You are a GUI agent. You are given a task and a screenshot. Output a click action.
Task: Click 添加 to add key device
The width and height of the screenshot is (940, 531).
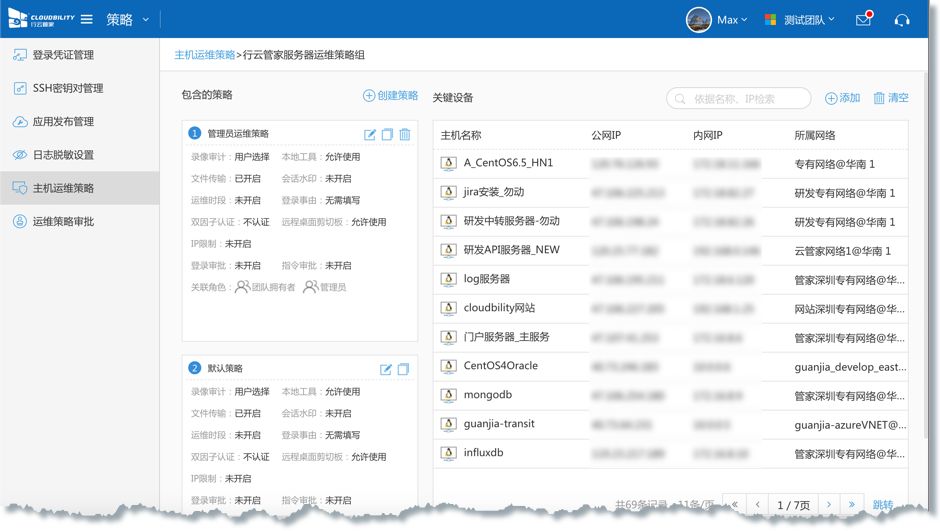pyautogui.click(x=842, y=98)
